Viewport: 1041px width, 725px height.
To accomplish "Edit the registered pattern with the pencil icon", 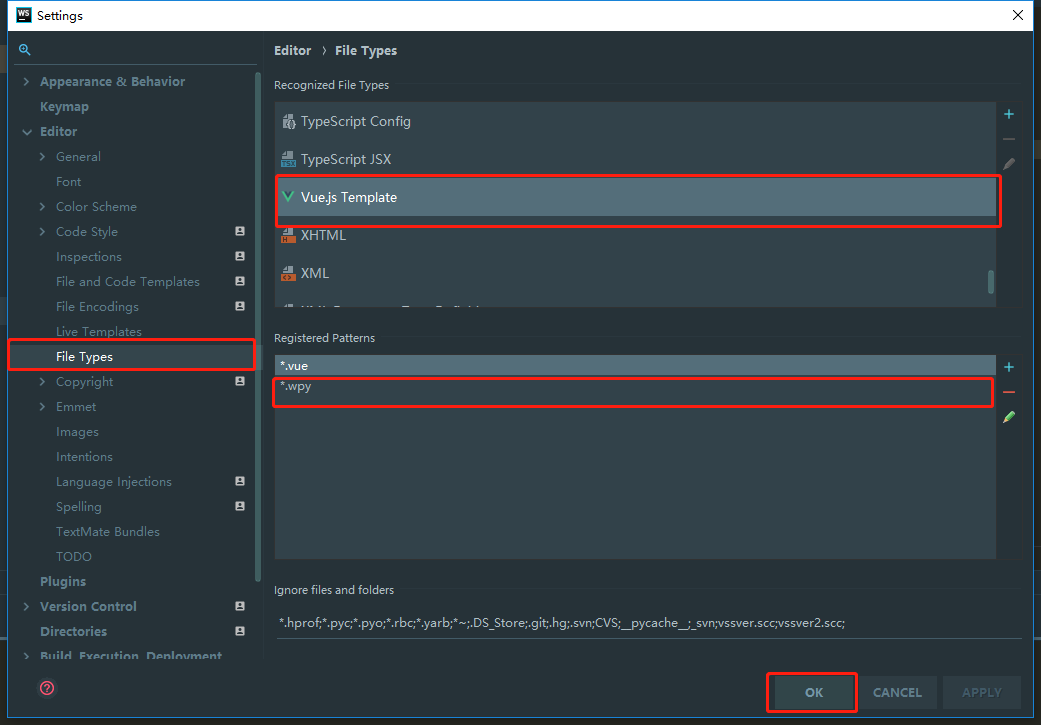I will (x=1009, y=417).
